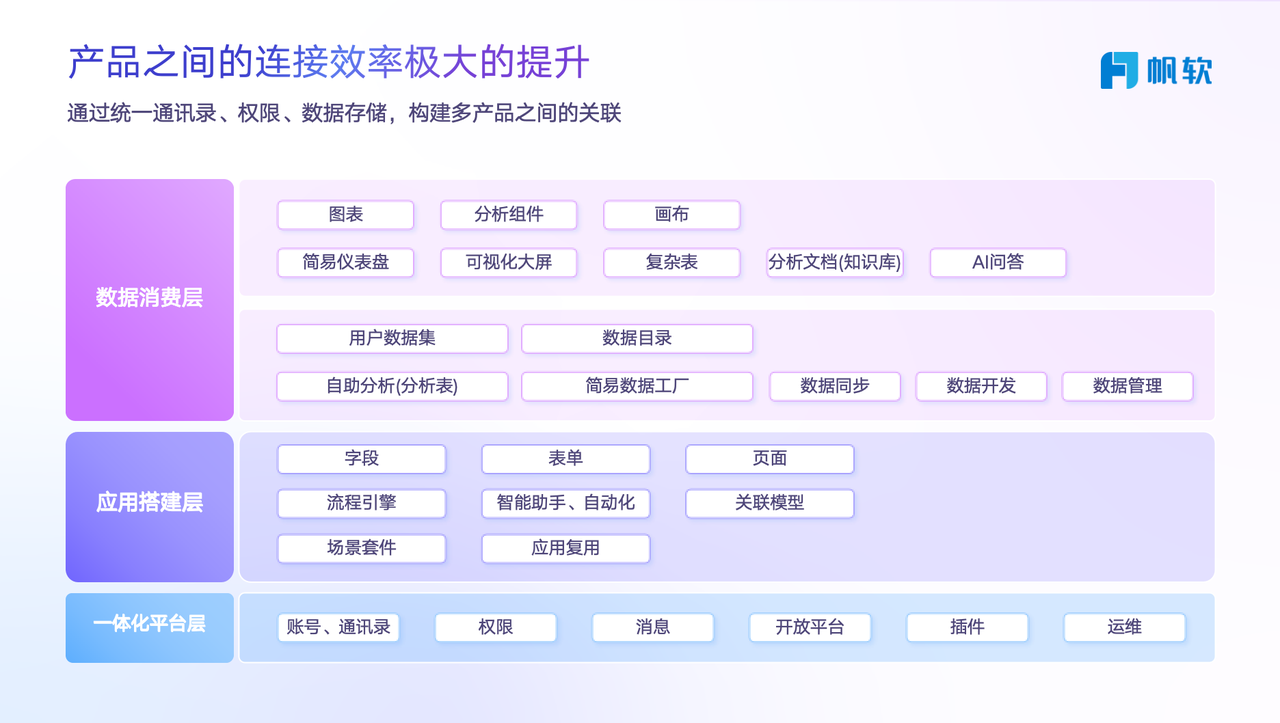
Task: Choose the 流程引擎 box
Action: (361, 503)
